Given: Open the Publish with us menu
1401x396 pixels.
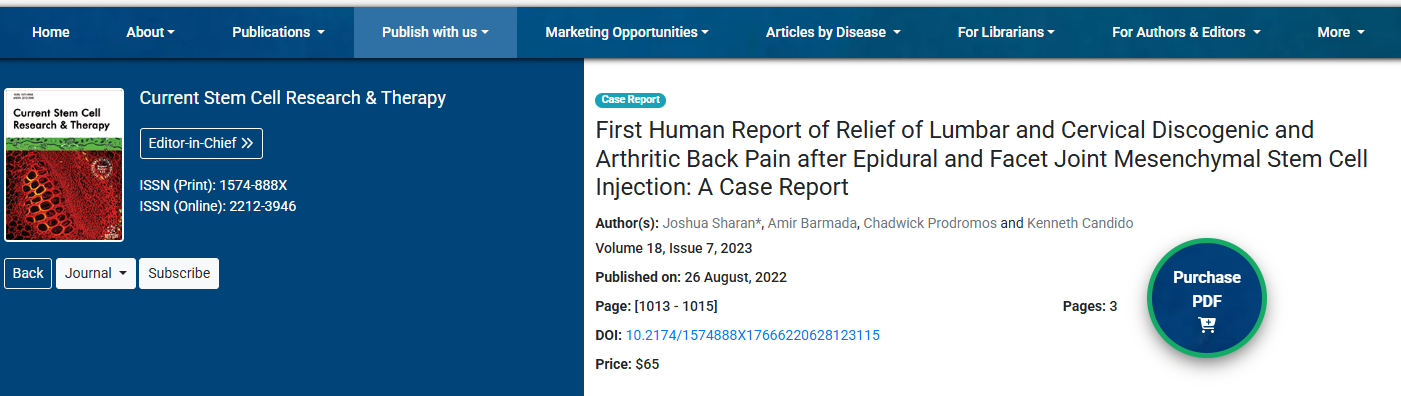Looking at the screenshot, I should (x=435, y=32).
